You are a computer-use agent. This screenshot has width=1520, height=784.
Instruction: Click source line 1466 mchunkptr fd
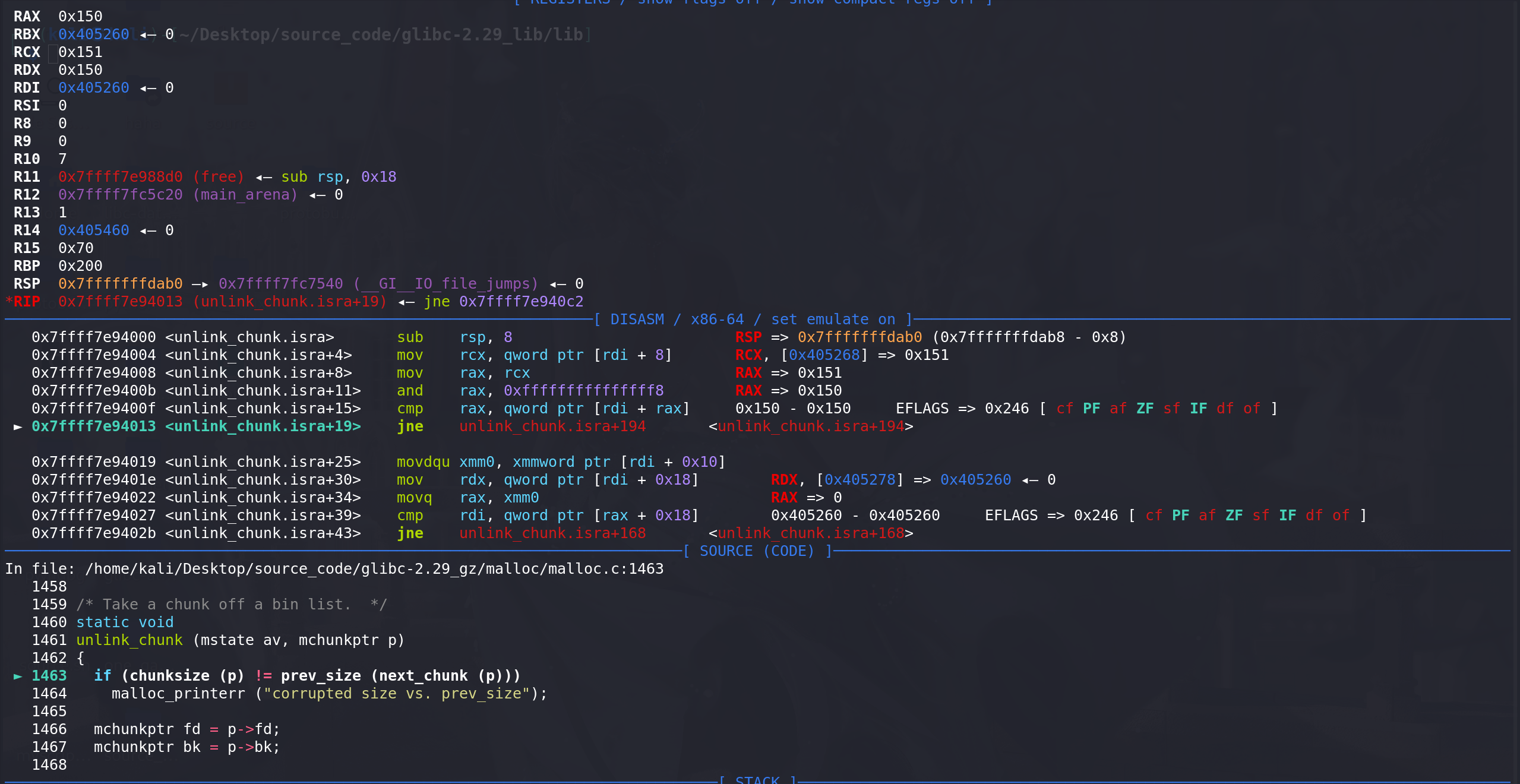click(187, 729)
